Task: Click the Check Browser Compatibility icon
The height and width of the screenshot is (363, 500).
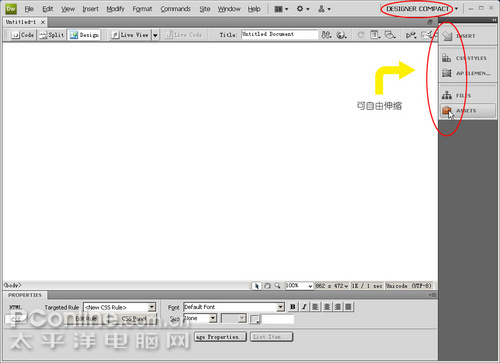Action: pos(426,35)
